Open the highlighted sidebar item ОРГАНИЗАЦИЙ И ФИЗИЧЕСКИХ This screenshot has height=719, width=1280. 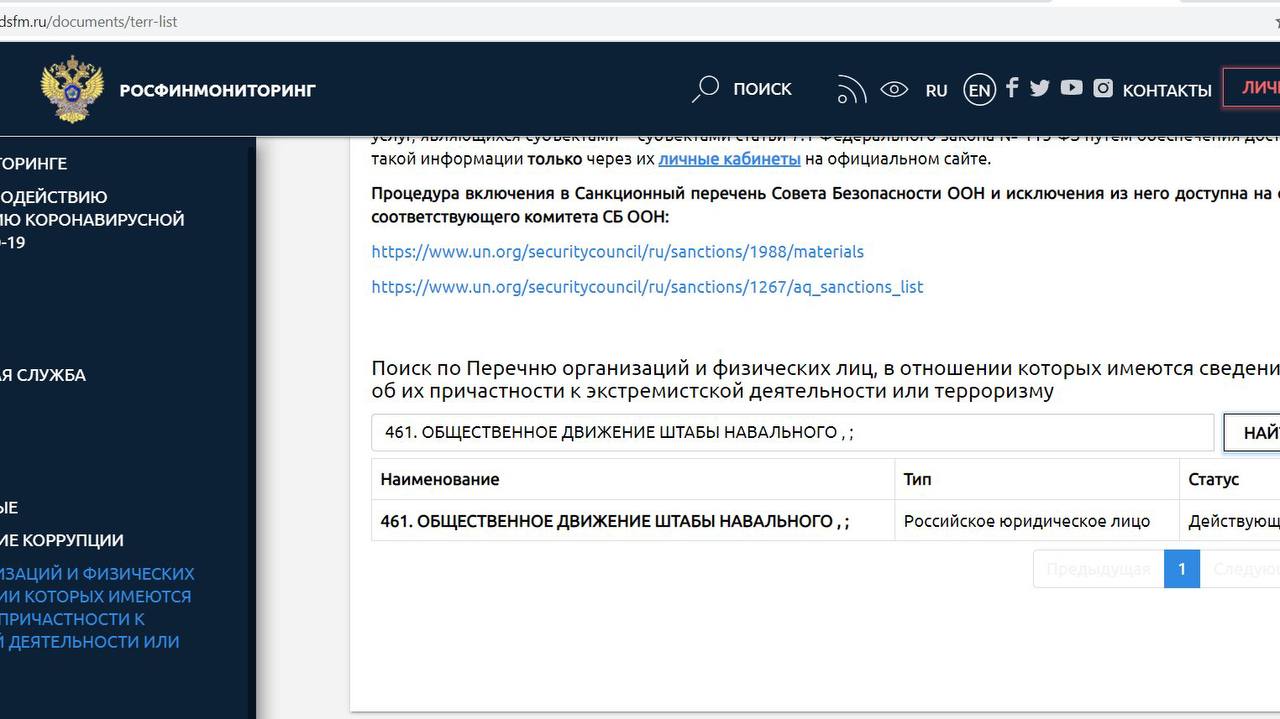(97, 608)
